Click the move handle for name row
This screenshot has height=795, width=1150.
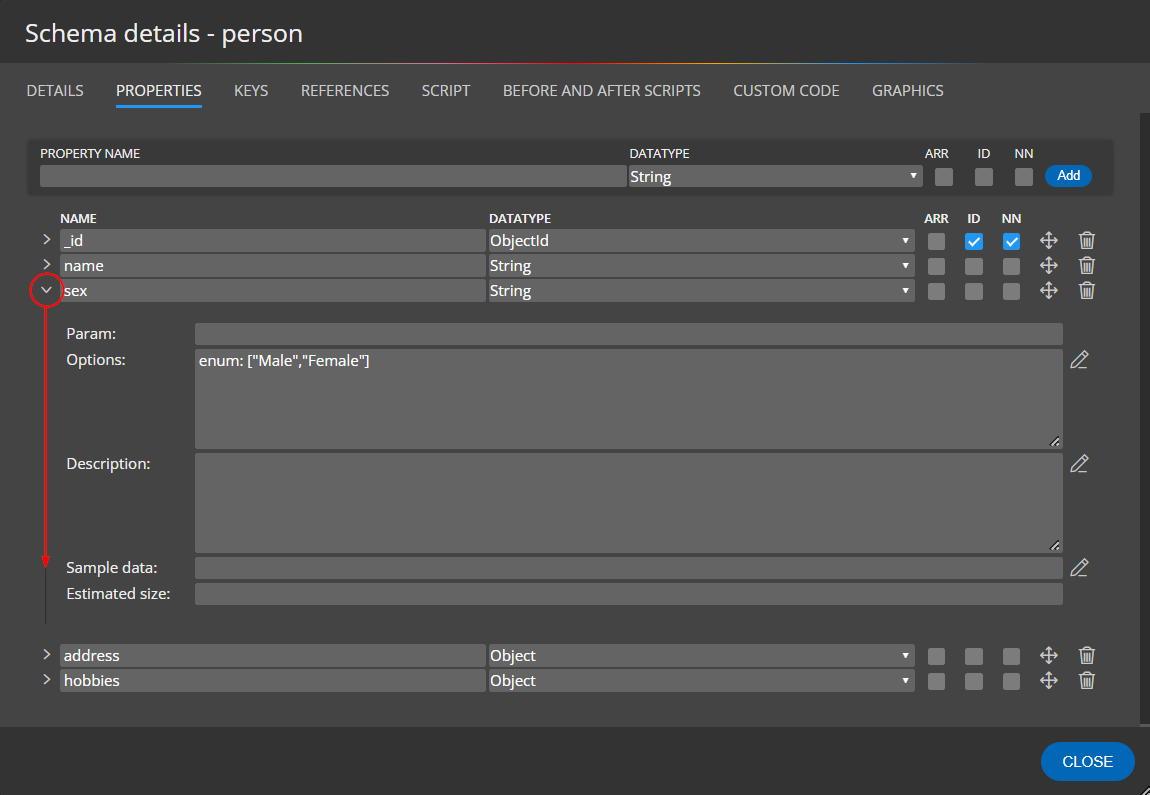[1049, 266]
